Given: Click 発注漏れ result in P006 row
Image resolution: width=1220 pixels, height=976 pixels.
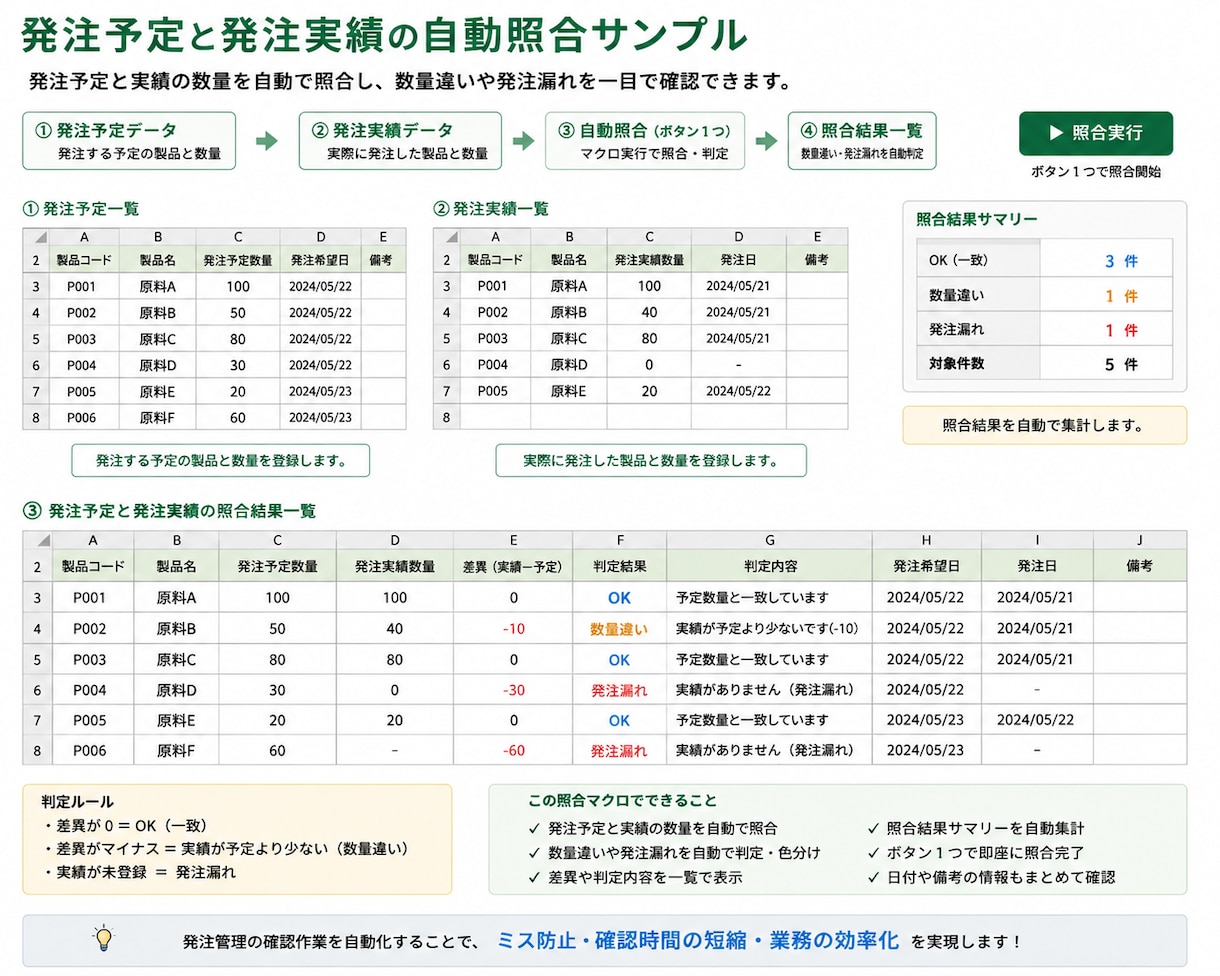Looking at the screenshot, I should 619,750.
